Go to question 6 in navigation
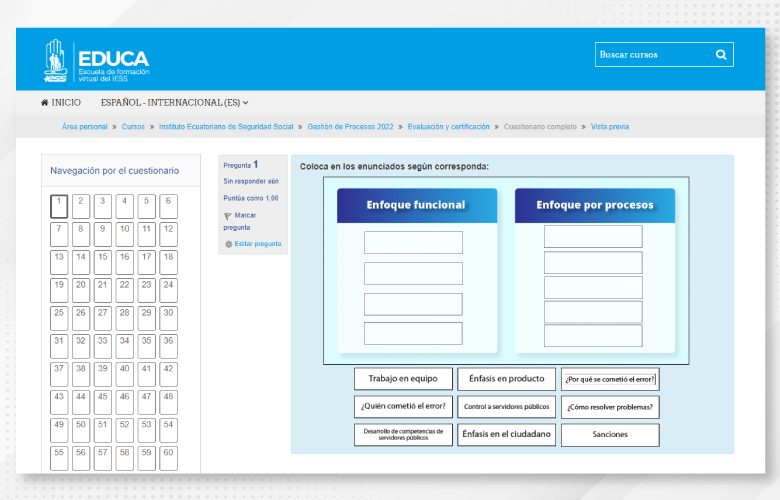 168,206
